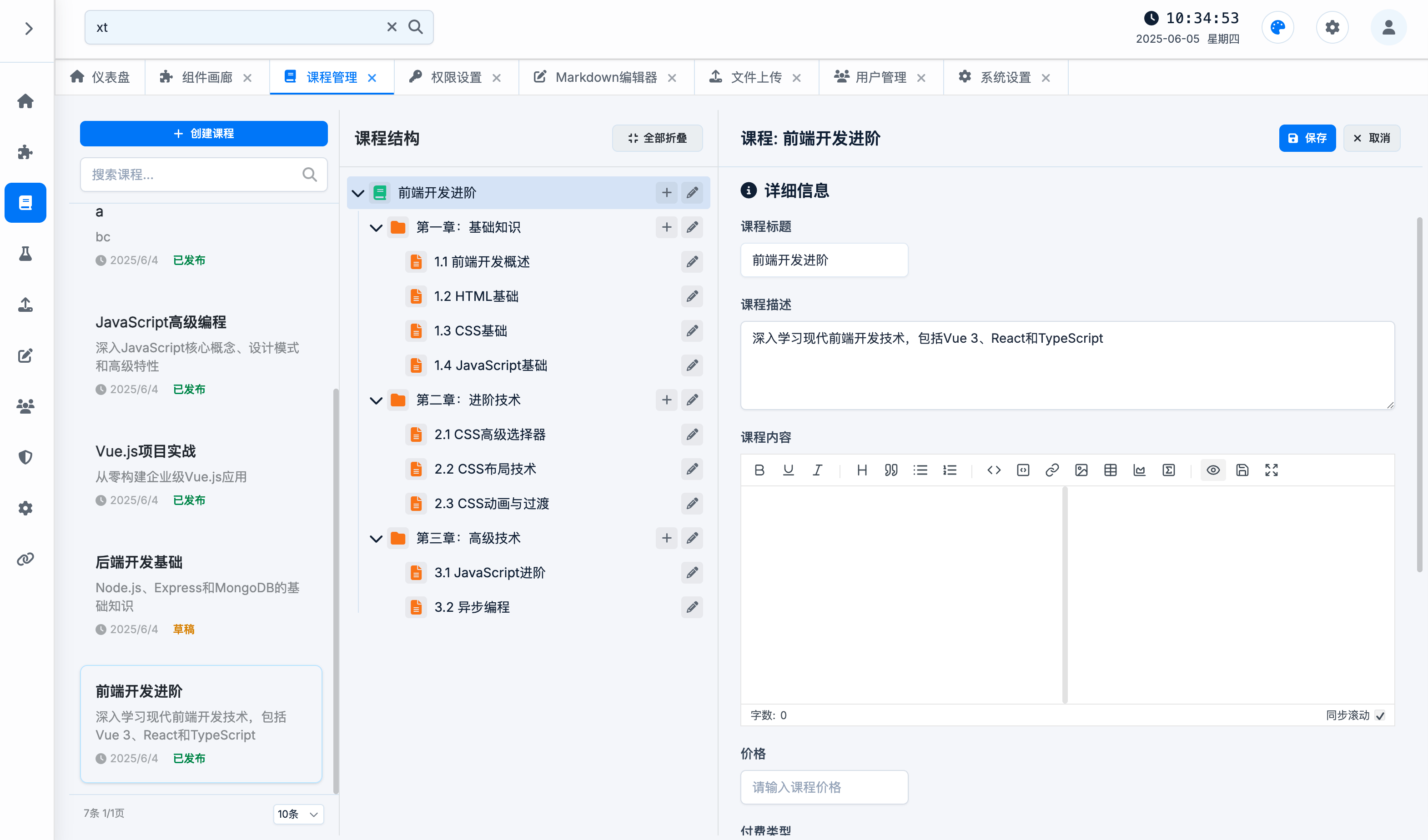Focus the 搜索课程 input field
This screenshot has height=840, width=1428.
tap(203, 175)
